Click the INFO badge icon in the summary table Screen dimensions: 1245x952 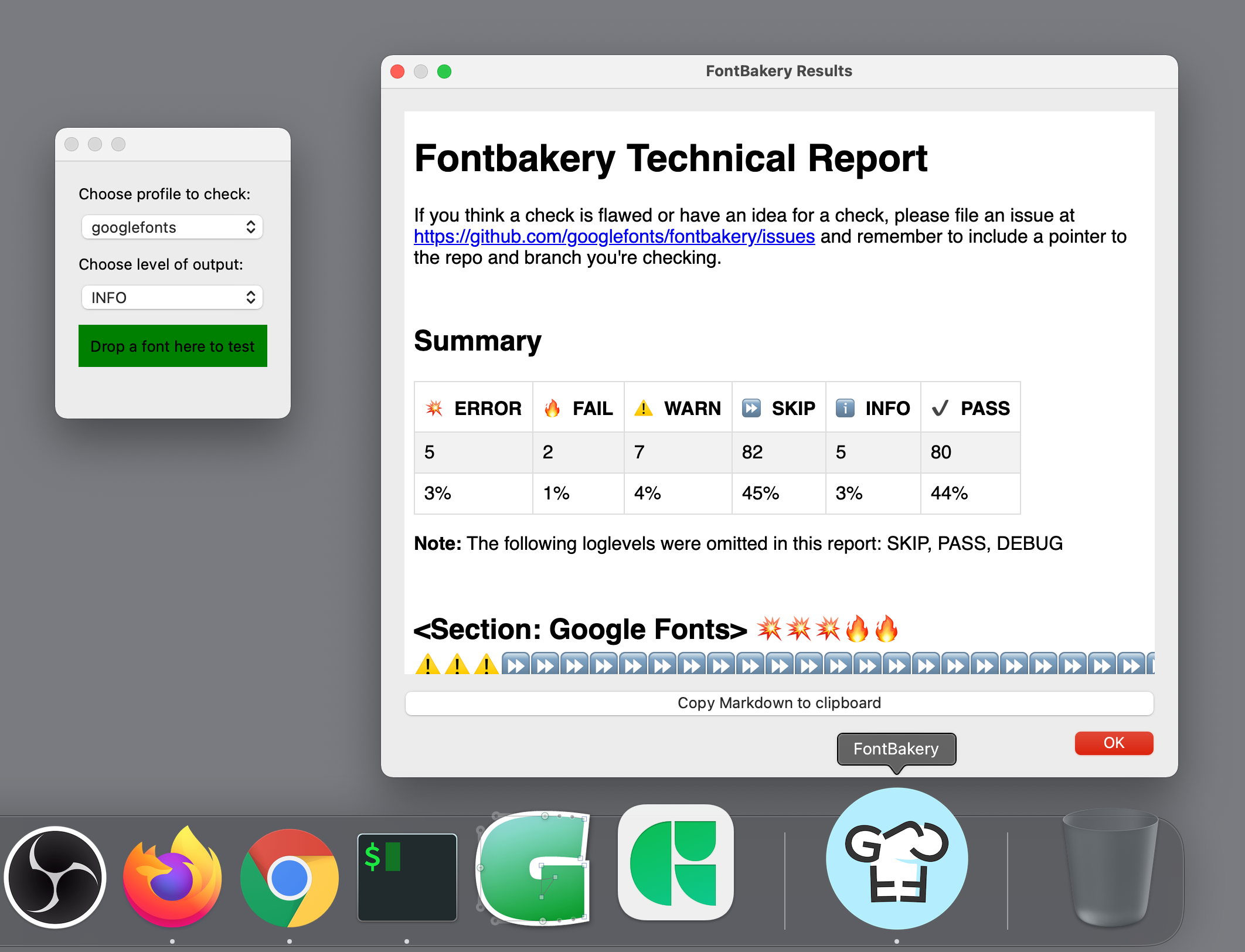coord(844,408)
